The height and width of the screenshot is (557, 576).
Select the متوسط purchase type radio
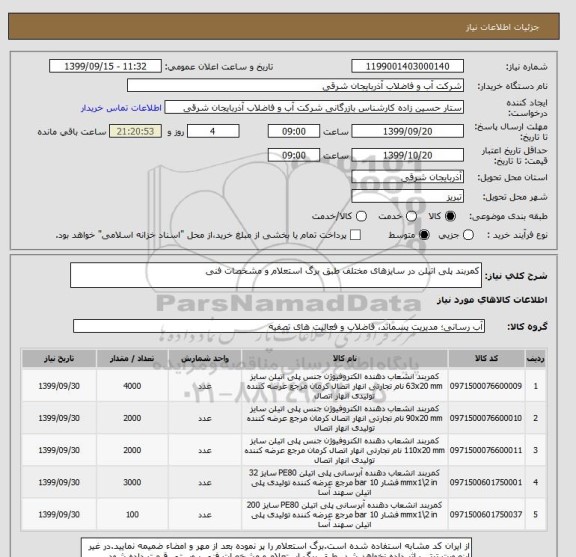click(424, 235)
